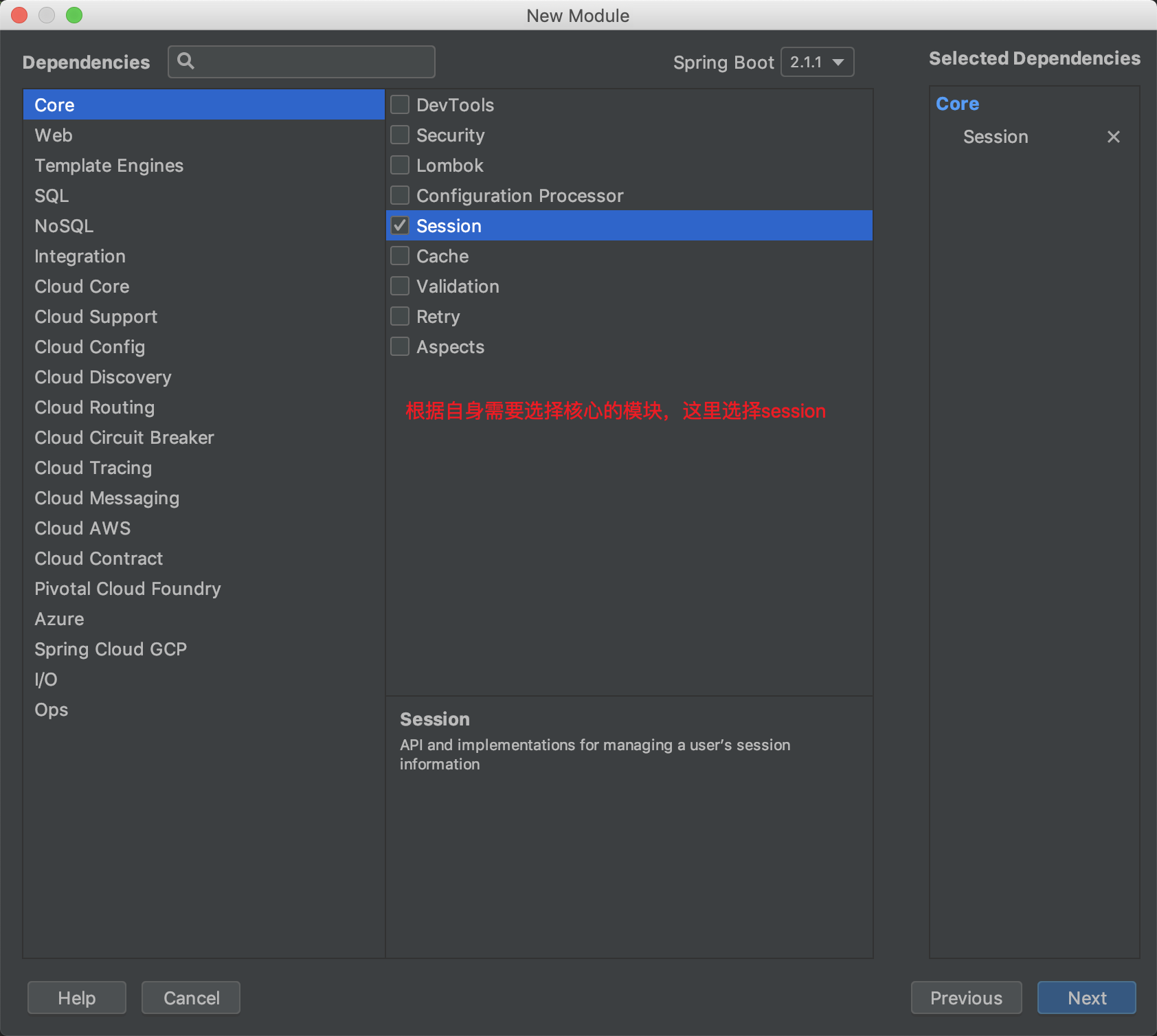1157x1036 pixels.
Task: Choose the NoSQL category
Action: tap(204, 225)
